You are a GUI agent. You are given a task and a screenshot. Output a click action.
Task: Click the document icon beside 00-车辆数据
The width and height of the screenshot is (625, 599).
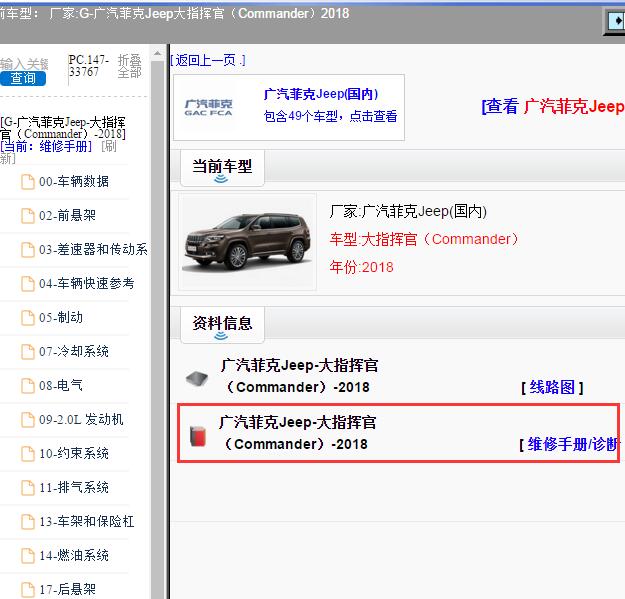tap(28, 182)
